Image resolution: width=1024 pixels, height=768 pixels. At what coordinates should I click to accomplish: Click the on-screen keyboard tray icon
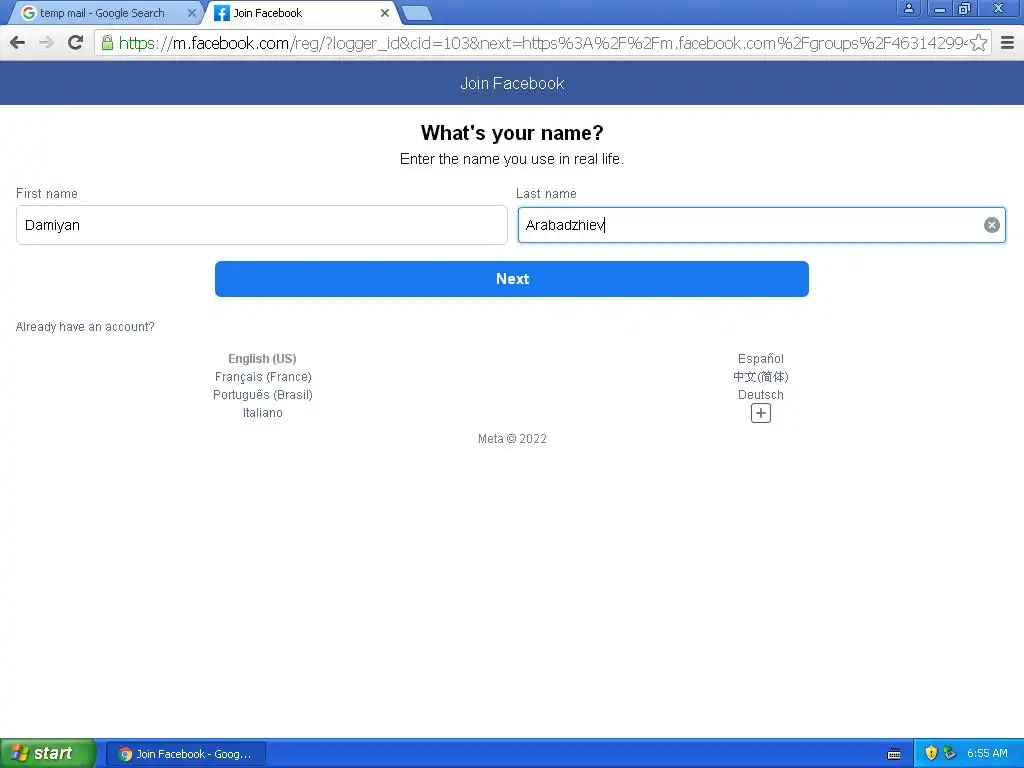(x=894, y=754)
